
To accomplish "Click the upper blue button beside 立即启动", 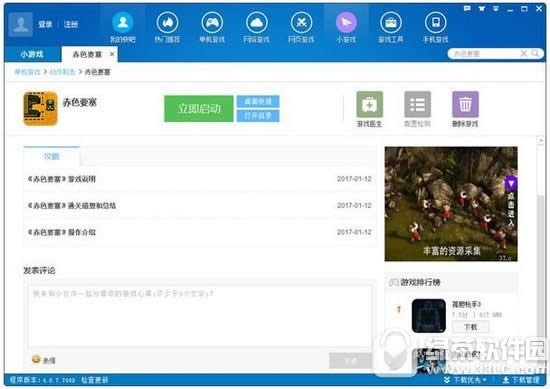I will point(258,101).
